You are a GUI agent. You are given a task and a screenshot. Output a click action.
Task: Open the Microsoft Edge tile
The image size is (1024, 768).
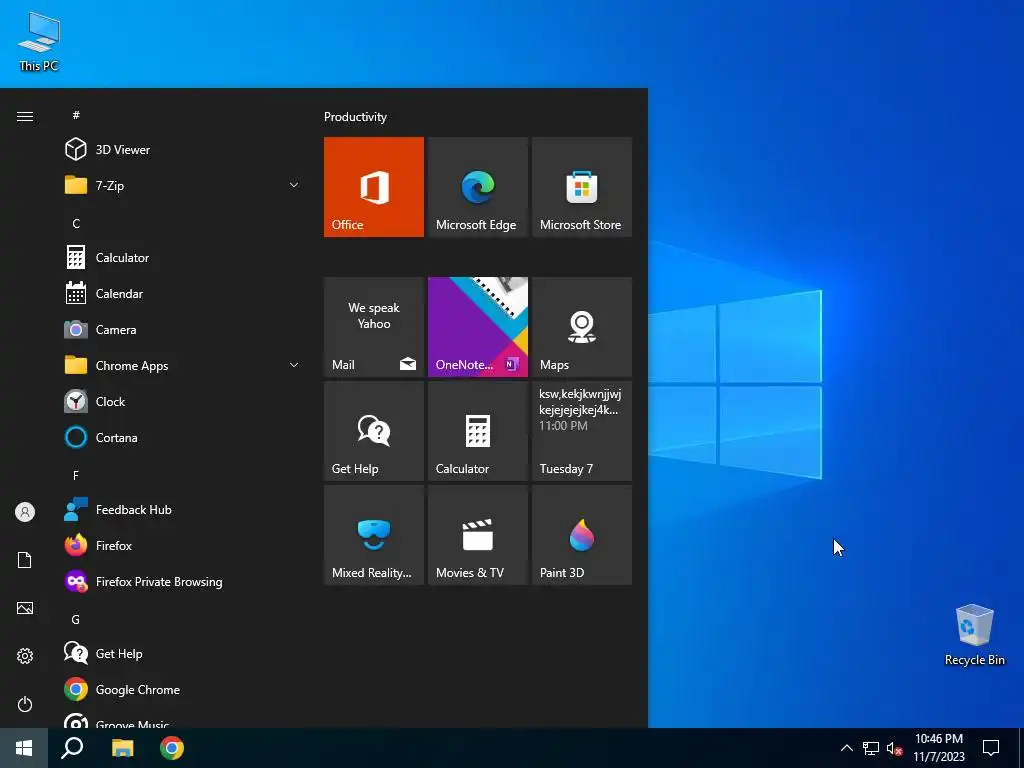tap(477, 187)
